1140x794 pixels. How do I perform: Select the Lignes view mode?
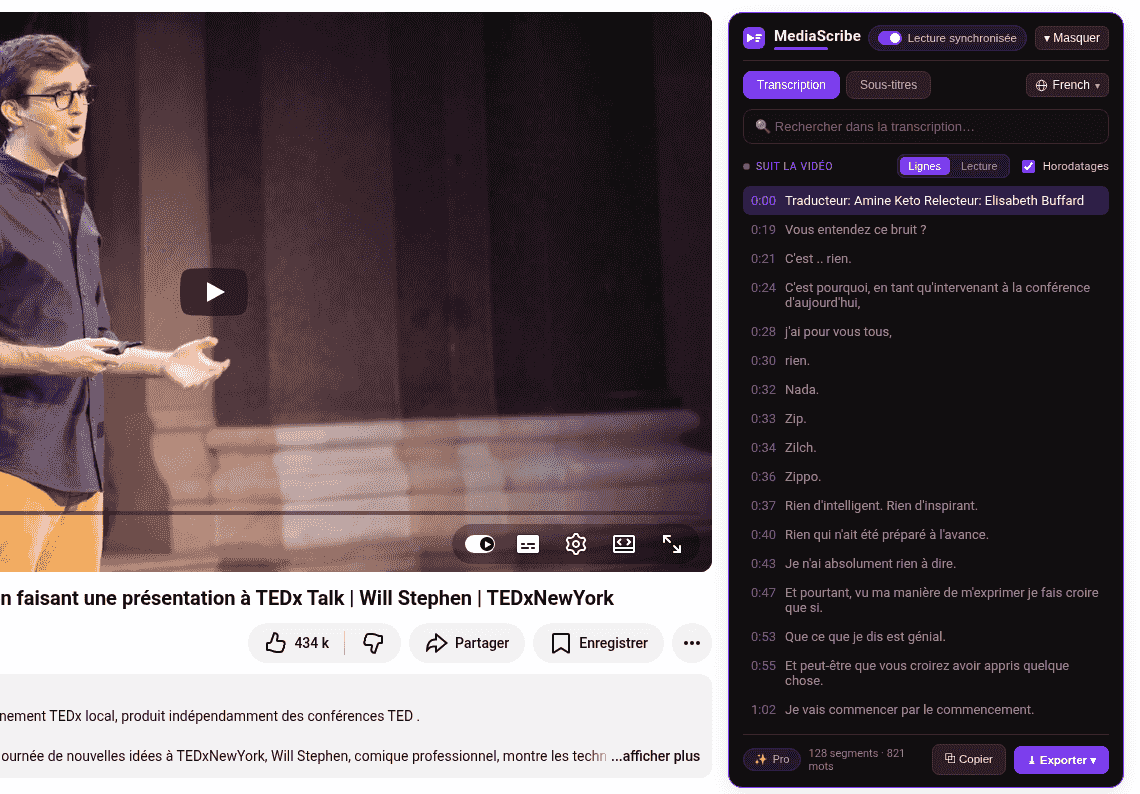point(924,167)
